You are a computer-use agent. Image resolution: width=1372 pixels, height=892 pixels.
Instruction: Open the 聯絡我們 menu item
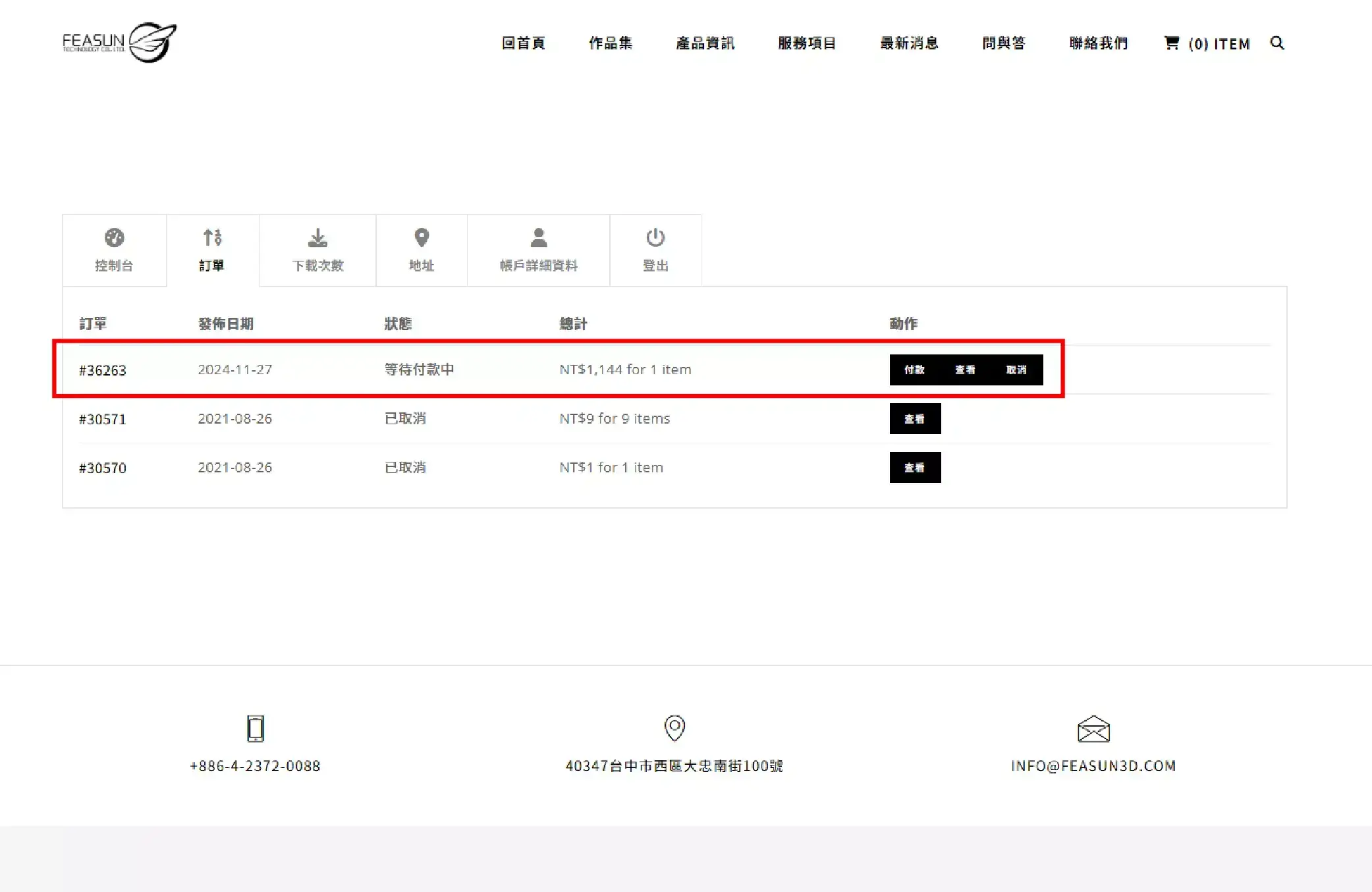(x=1099, y=43)
